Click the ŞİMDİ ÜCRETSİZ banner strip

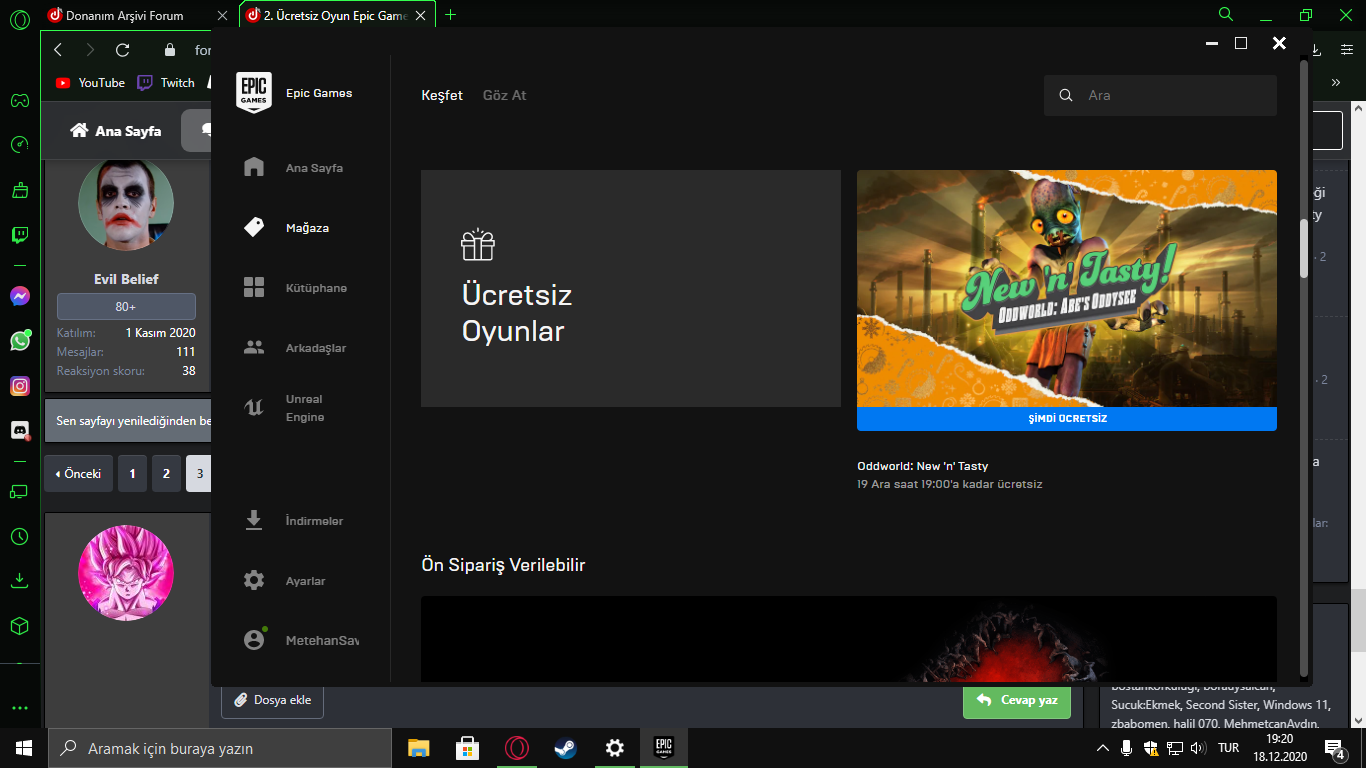[1067, 419]
